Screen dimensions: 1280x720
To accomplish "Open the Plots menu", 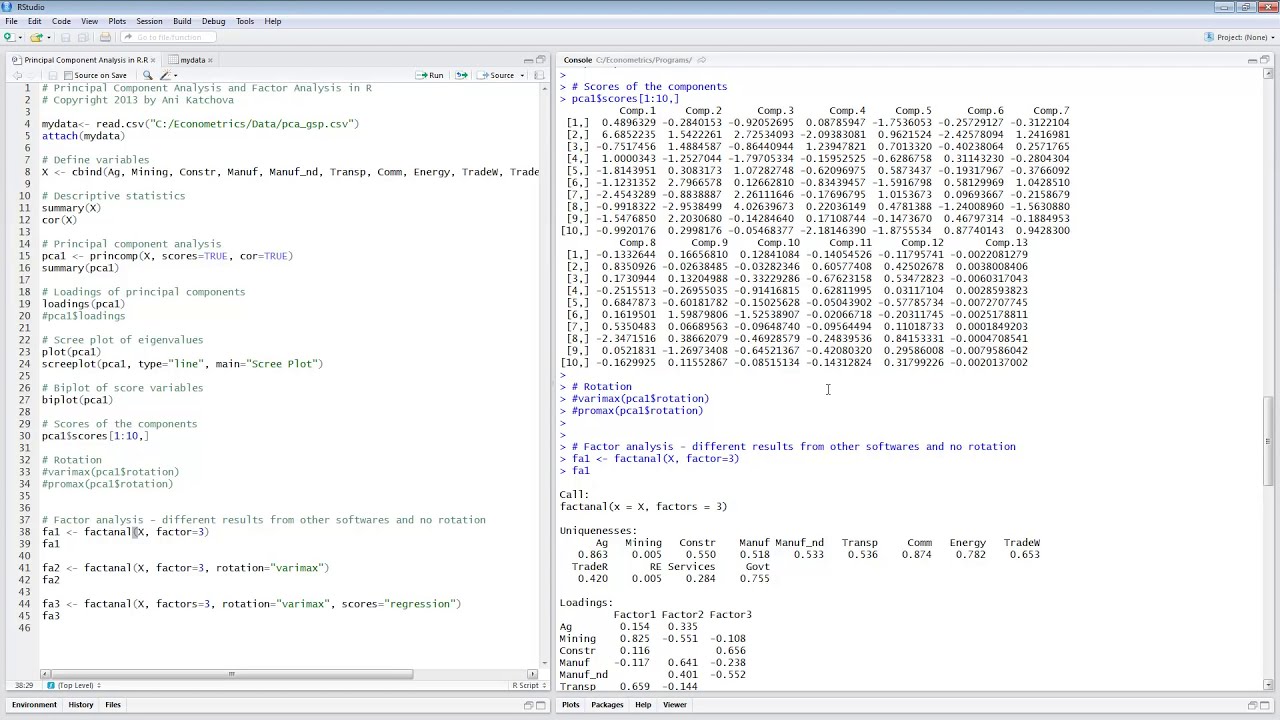I will tap(117, 21).
